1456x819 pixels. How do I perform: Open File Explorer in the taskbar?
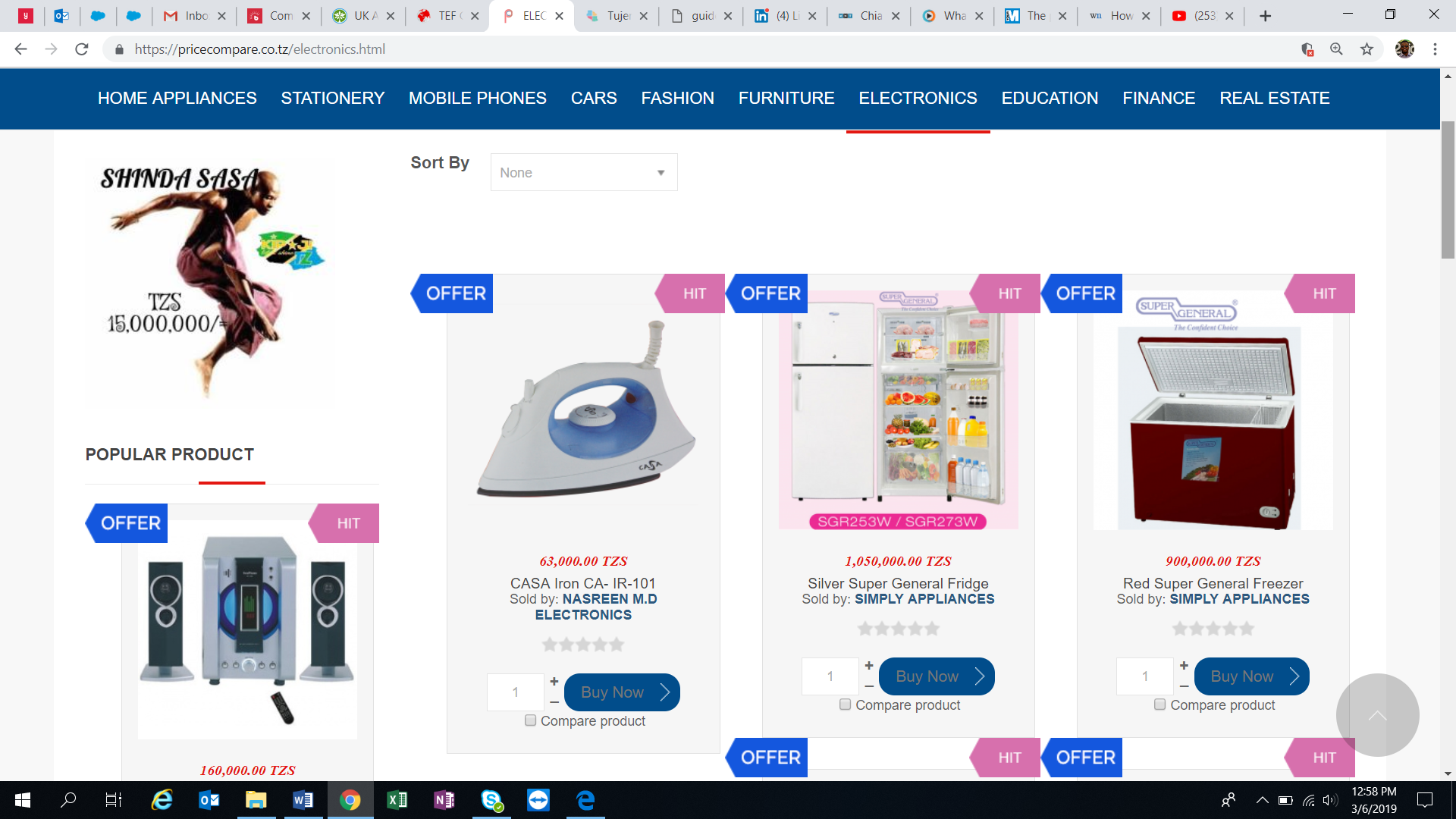click(x=256, y=800)
